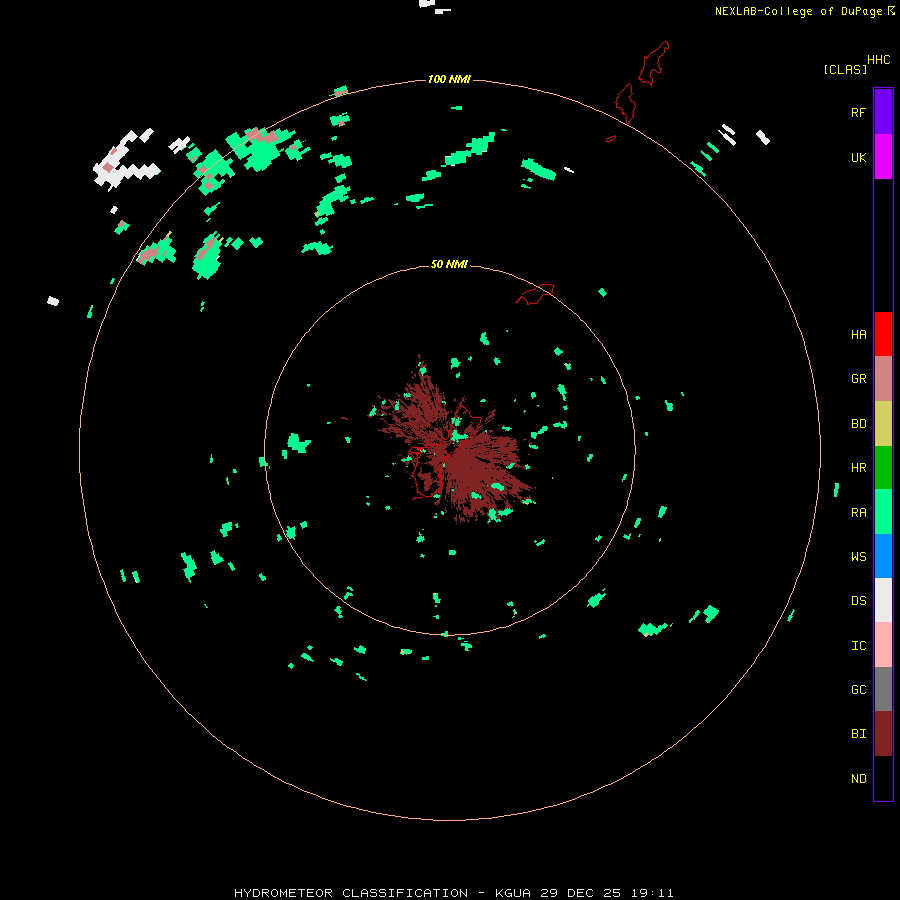
Task: Click the 50 NMI range ring label
Action: tap(449, 264)
